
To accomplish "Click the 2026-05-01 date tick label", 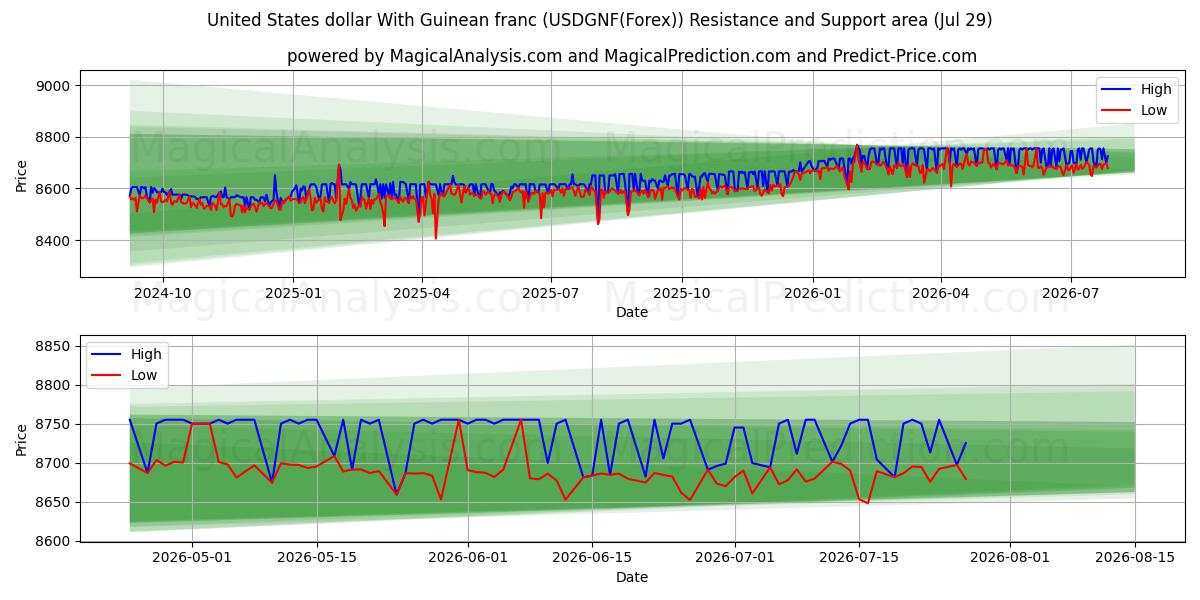I will [192, 558].
